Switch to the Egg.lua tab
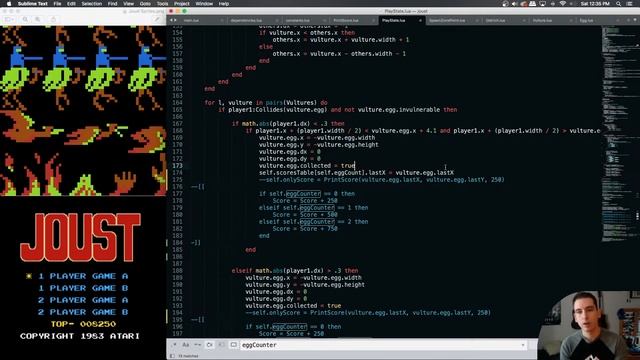The image size is (640, 360). [x=586, y=20]
